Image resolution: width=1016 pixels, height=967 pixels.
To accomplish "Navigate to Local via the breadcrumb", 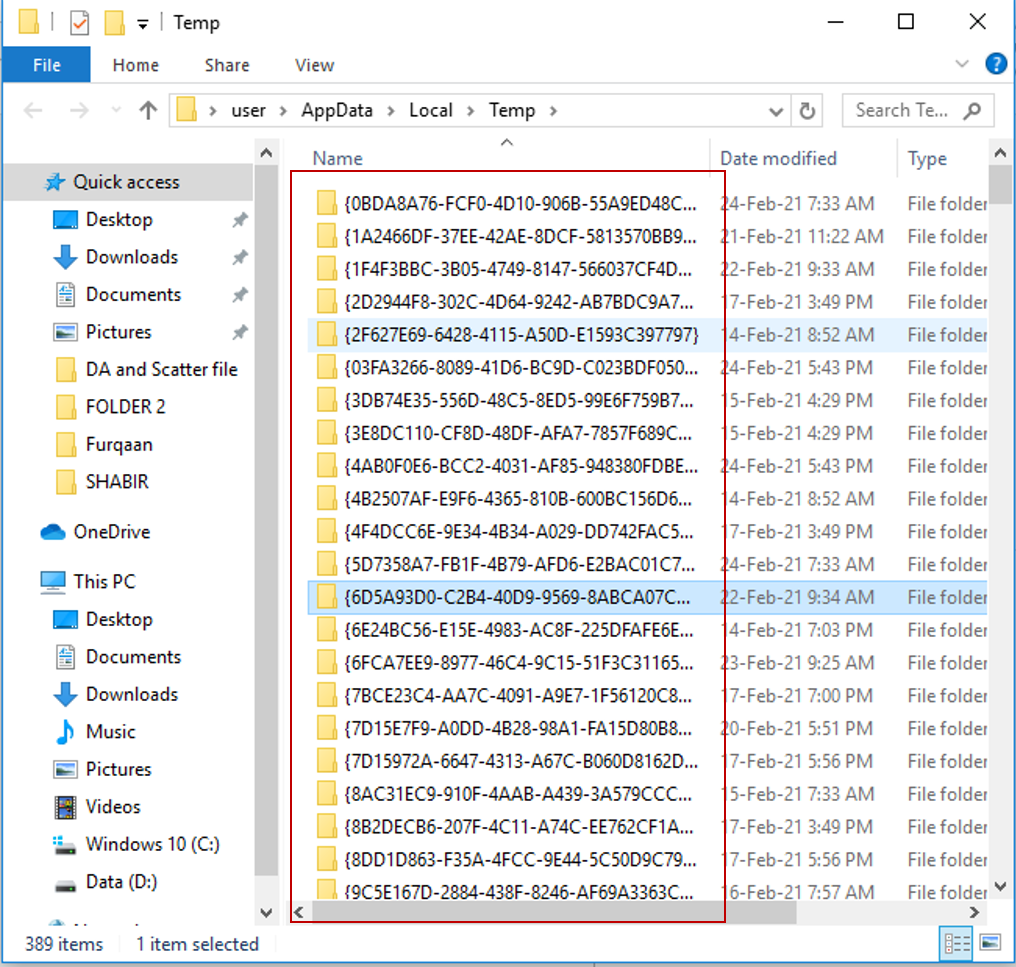I will pyautogui.click(x=431, y=110).
